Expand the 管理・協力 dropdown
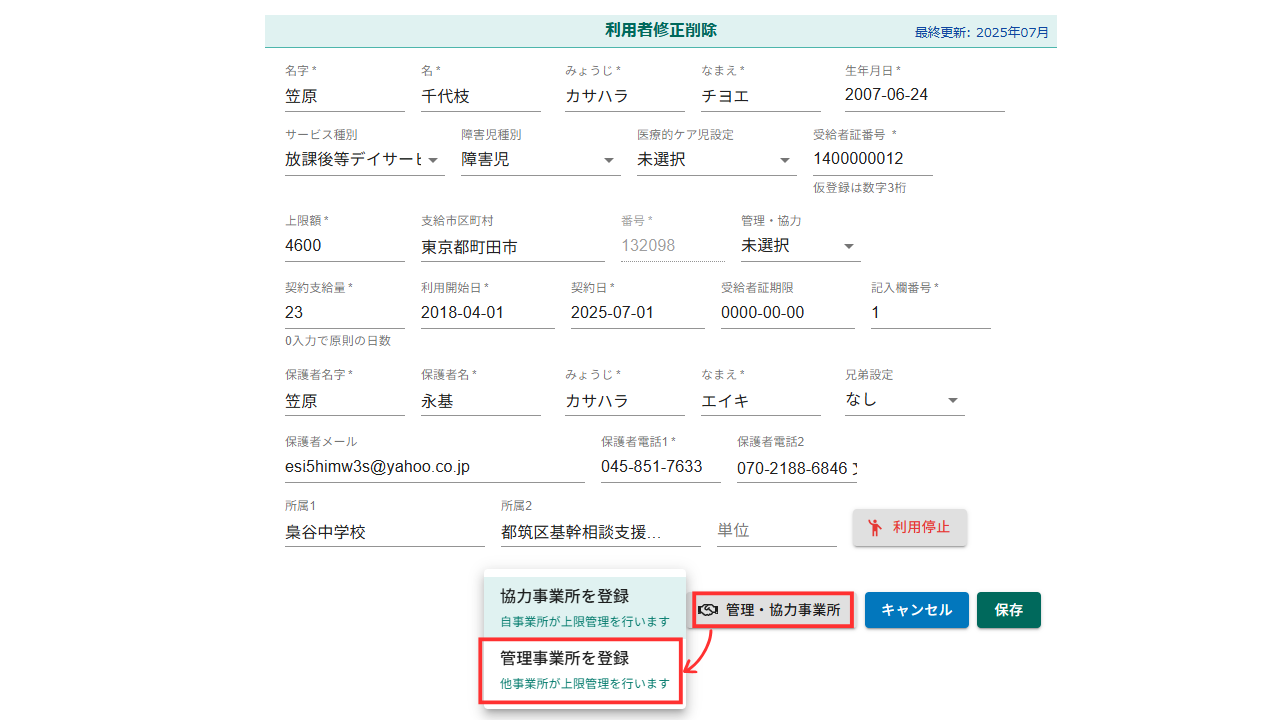Viewport: 1280px width, 720px height. click(800, 245)
